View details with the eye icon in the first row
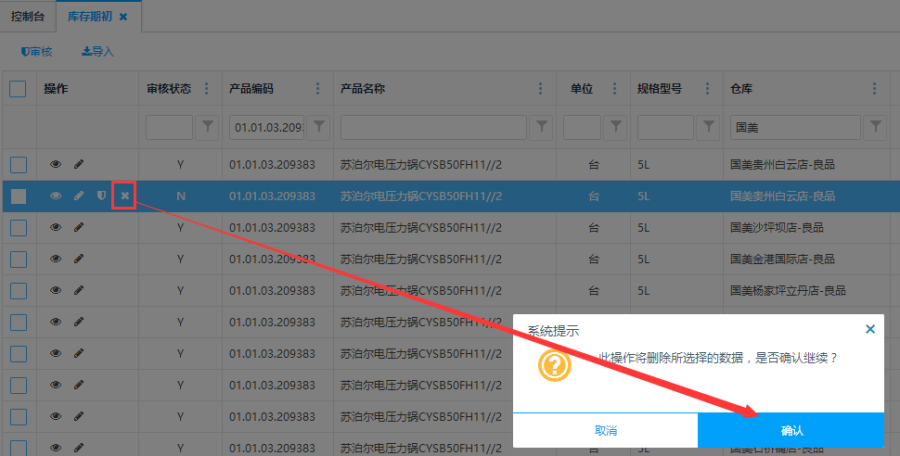Image resolution: width=900 pixels, height=456 pixels. pyautogui.click(x=56, y=165)
